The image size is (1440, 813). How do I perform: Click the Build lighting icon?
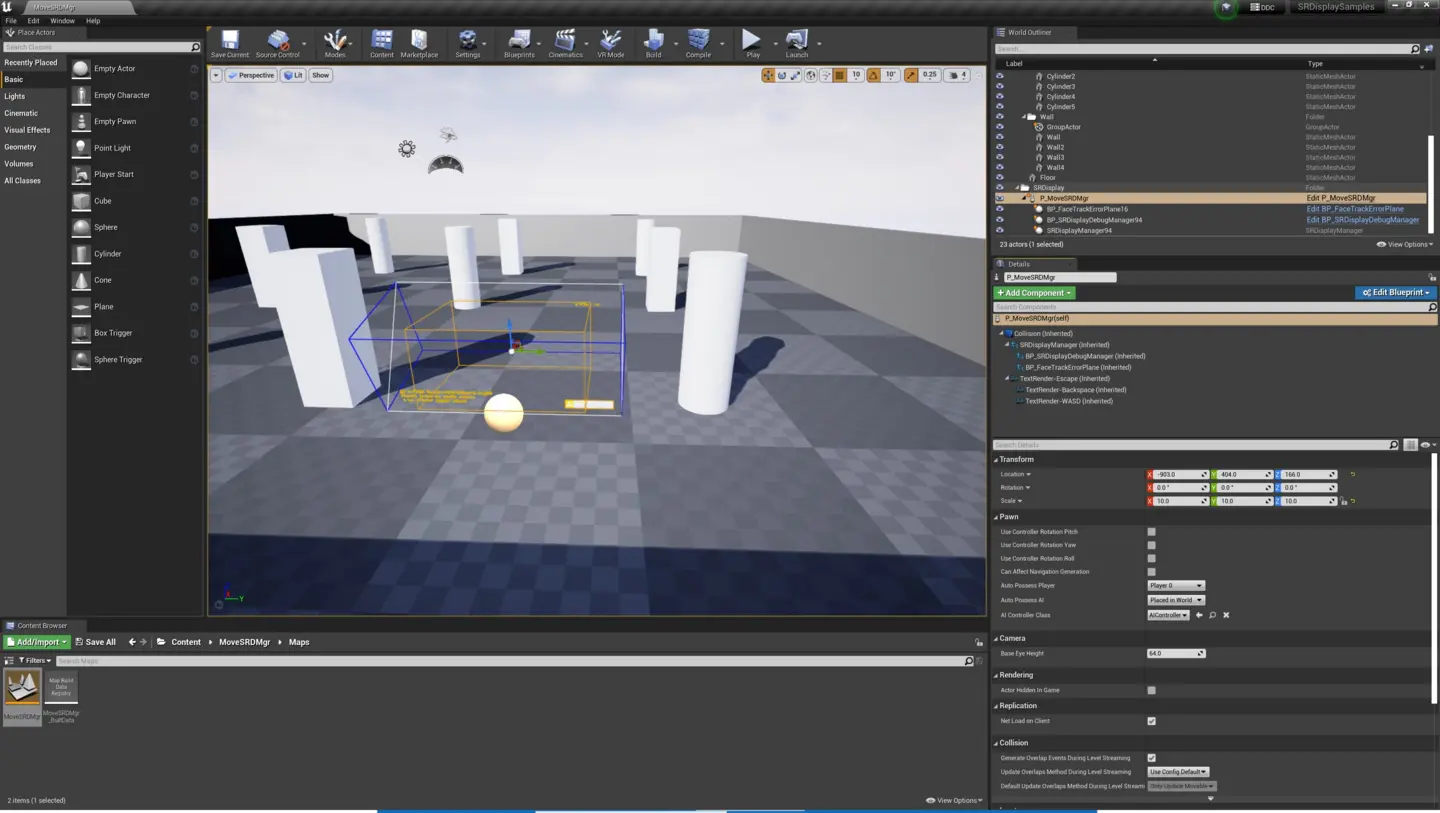(x=653, y=42)
